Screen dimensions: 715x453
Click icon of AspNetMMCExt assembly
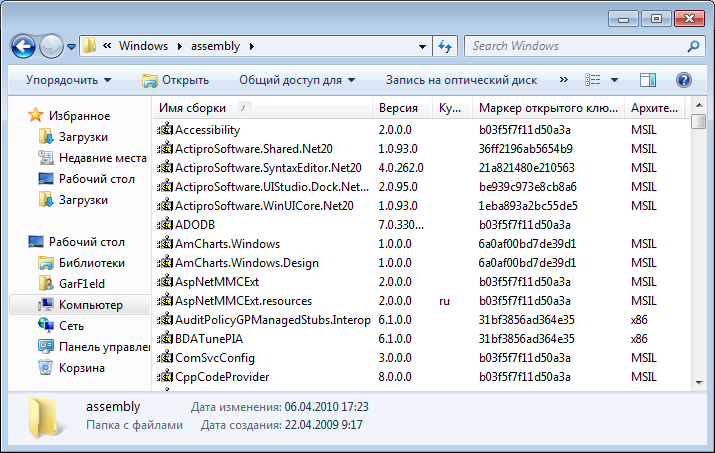[165, 281]
